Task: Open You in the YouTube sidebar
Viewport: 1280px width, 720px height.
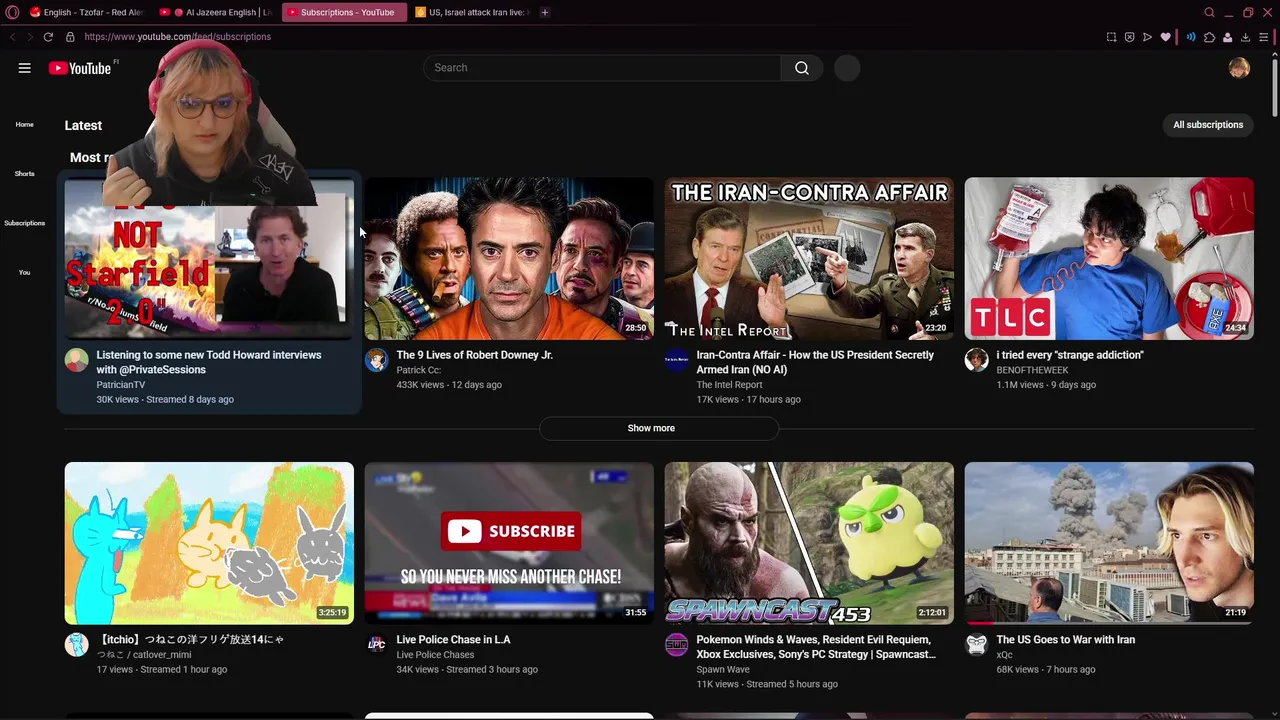Action: (x=25, y=272)
